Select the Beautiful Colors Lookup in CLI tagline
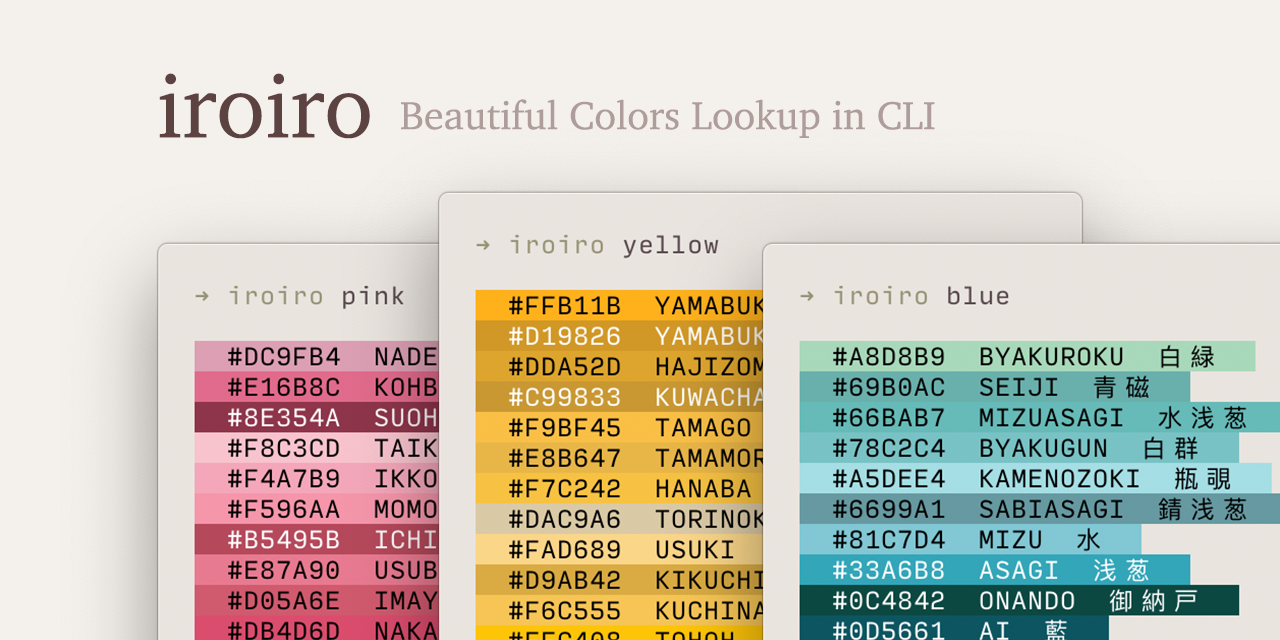Screen dimensions: 1280x640 pos(667,117)
